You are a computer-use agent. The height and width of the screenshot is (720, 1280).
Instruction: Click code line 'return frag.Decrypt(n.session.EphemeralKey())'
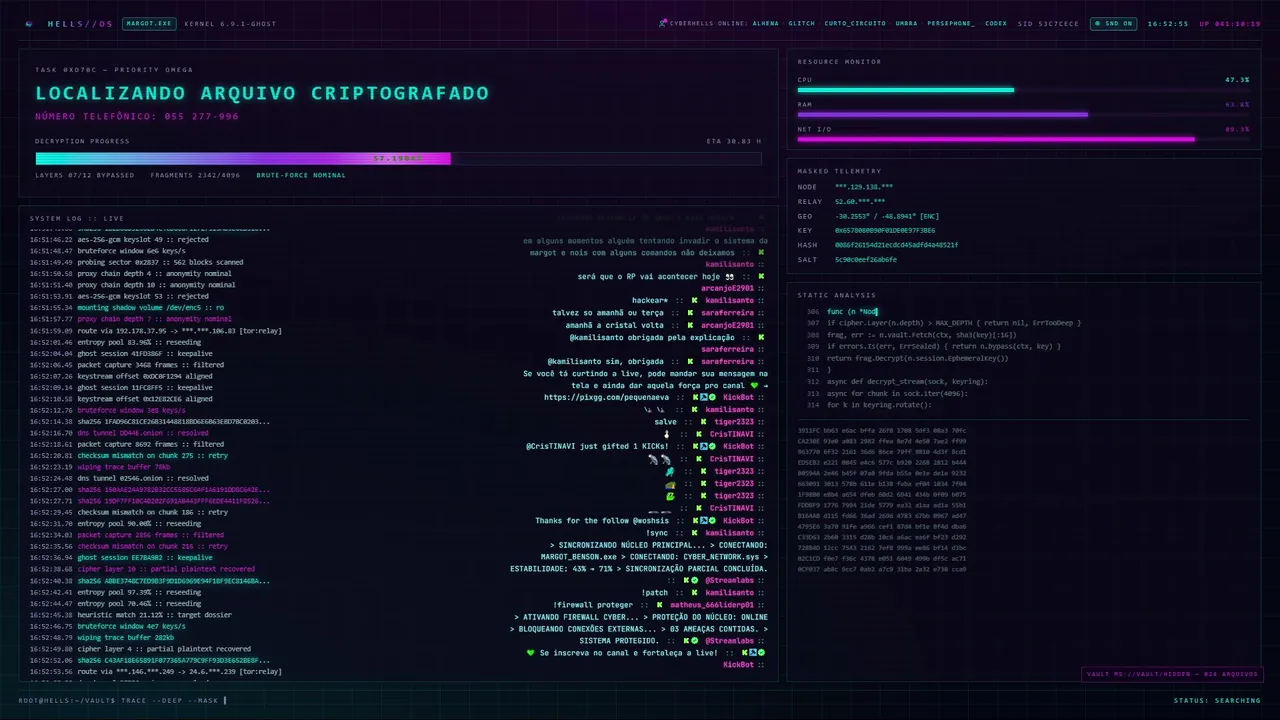pyautogui.click(x=918, y=358)
